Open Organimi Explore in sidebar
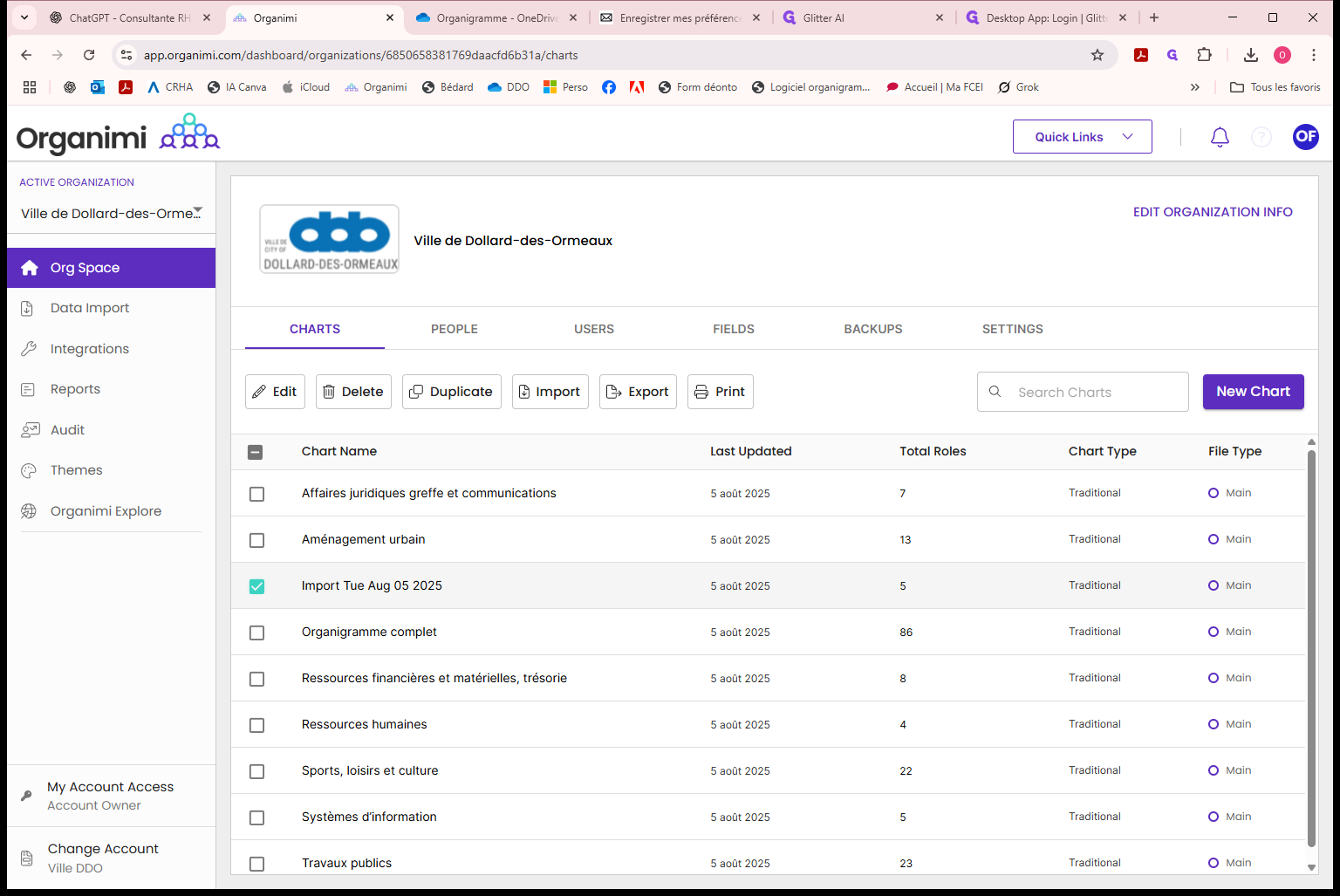The image size is (1340, 896). coord(112,511)
